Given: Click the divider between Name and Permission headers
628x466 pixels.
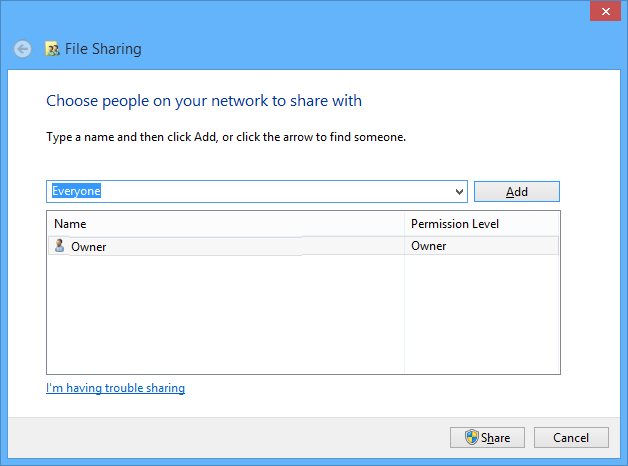Looking at the screenshot, I should coord(404,224).
